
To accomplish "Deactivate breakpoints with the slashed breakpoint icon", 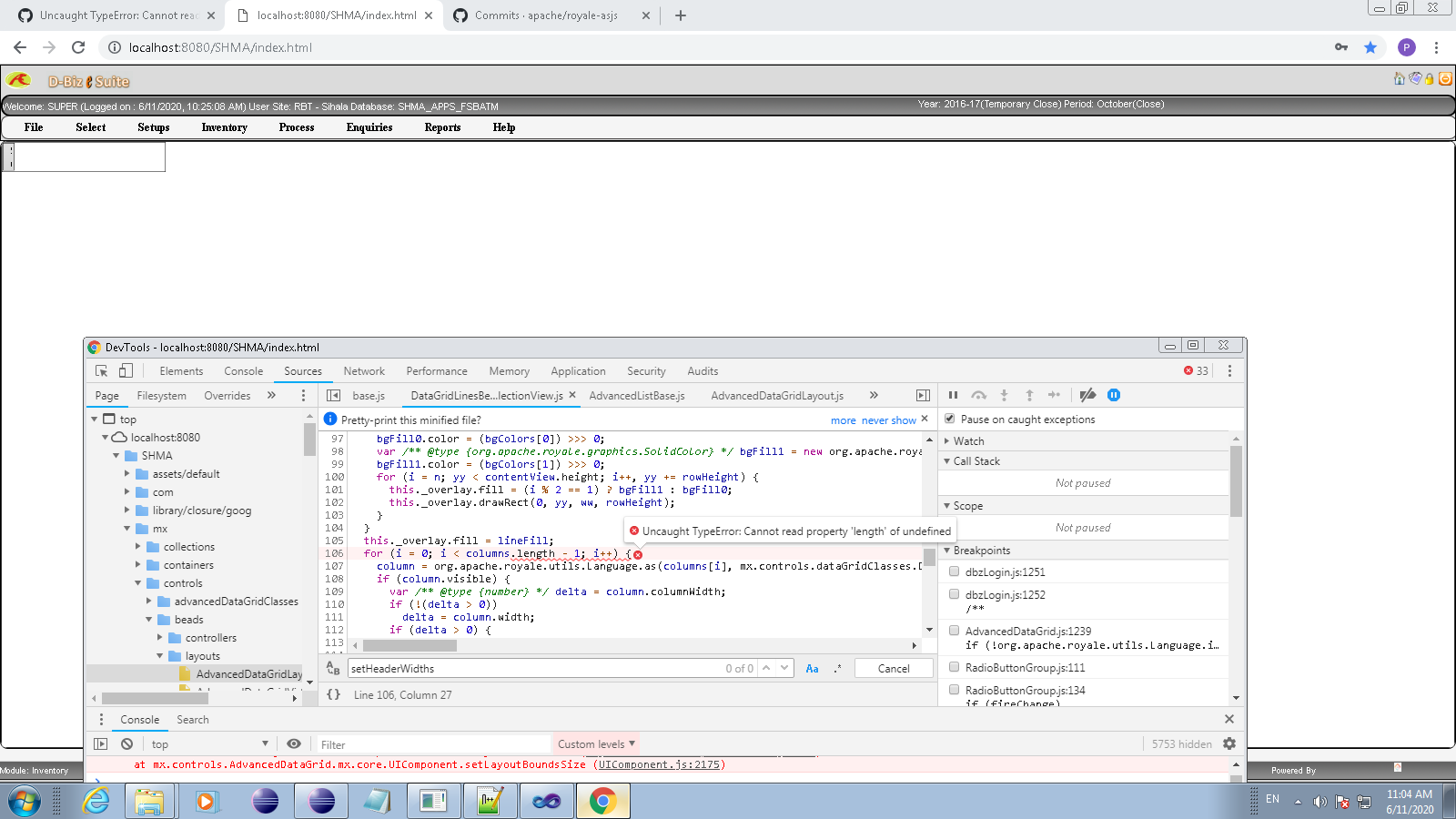I will click(1087, 395).
